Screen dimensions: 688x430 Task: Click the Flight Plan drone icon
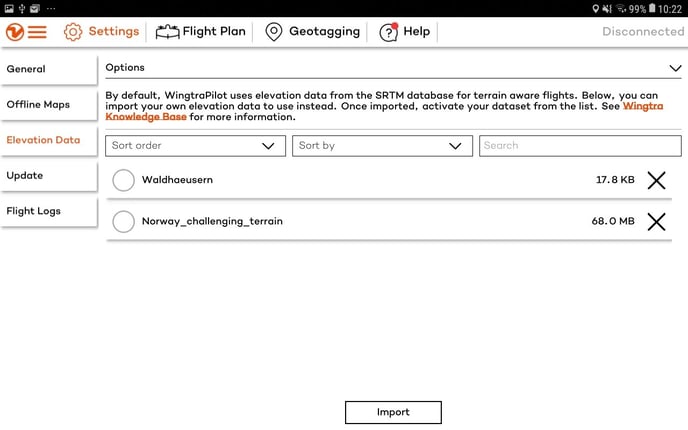point(167,32)
